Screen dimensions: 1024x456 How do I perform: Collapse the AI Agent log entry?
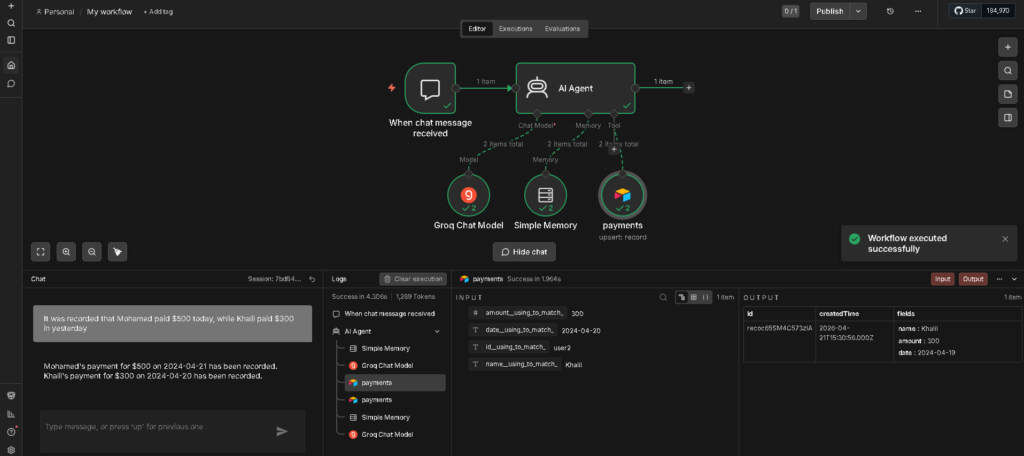coord(437,331)
